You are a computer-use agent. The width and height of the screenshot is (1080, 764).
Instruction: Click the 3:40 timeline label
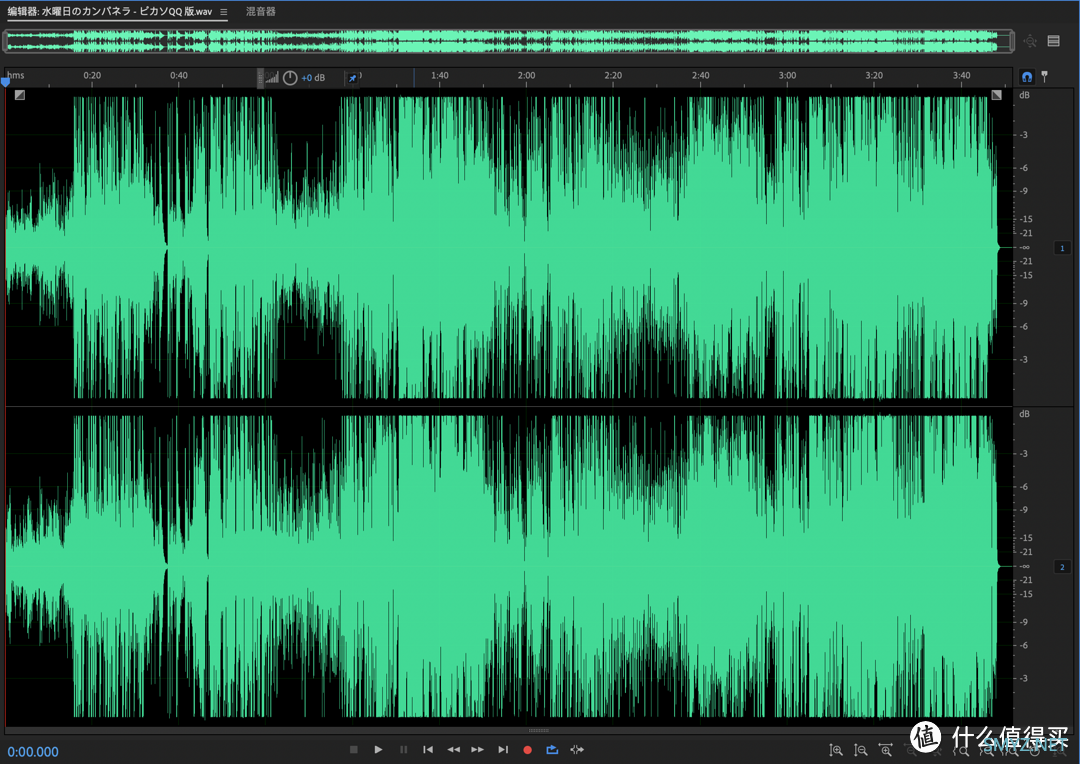click(x=962, y=75)
